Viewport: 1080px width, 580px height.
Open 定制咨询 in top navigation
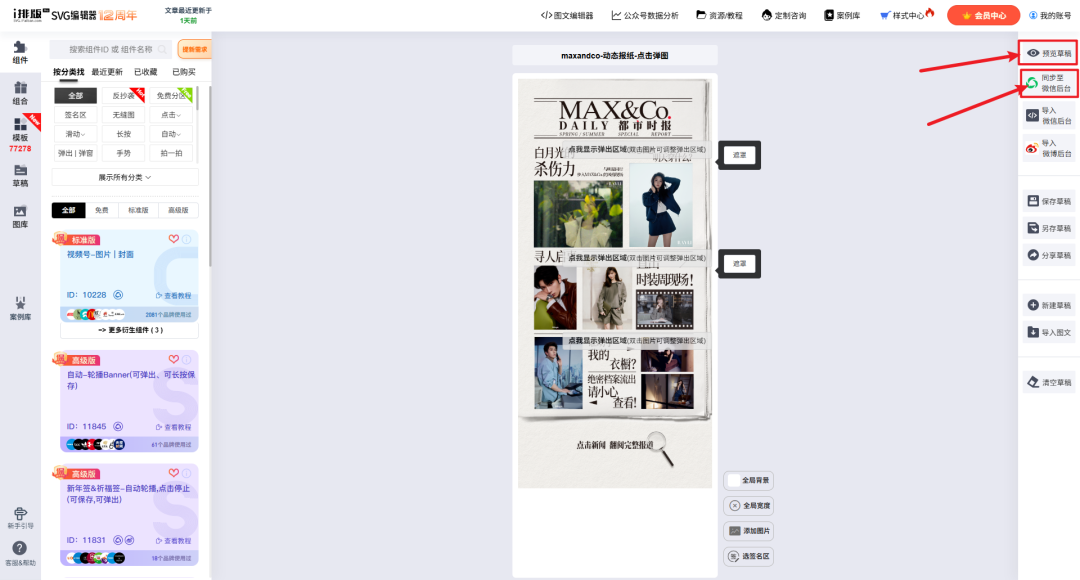pos(784,15)
